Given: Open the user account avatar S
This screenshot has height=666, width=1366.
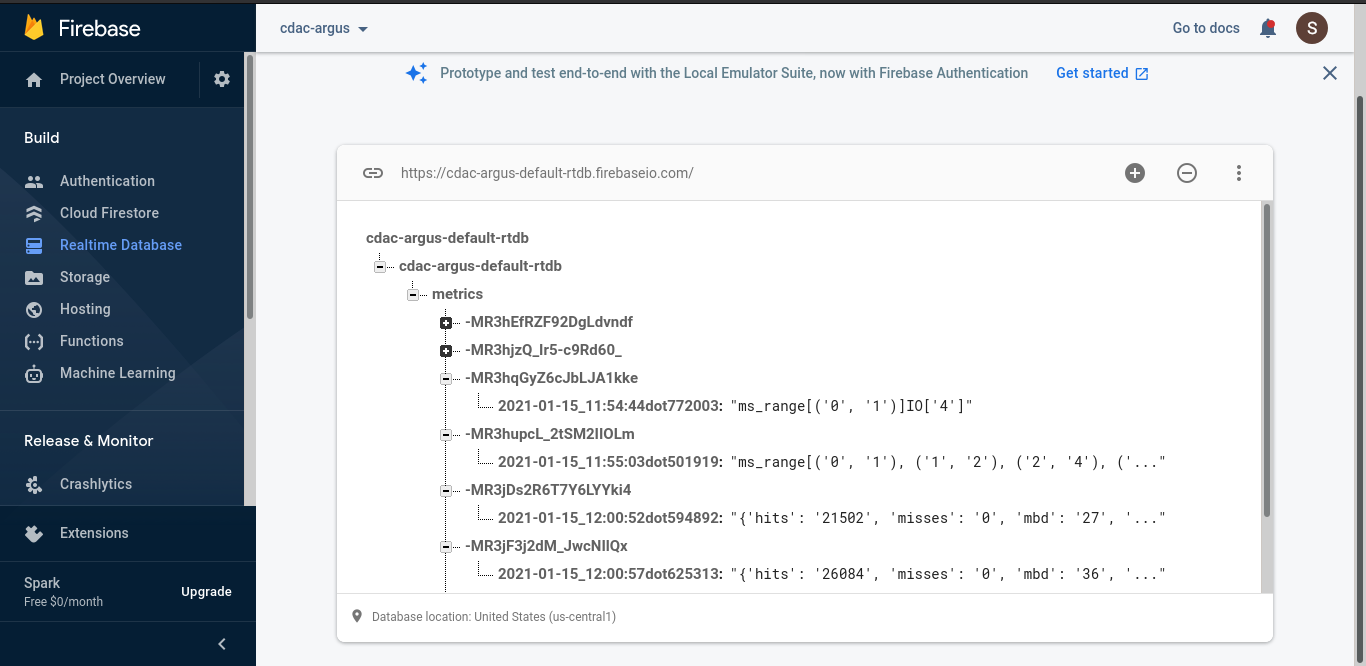Looking at the screenshot, I should coord(1312,28).
